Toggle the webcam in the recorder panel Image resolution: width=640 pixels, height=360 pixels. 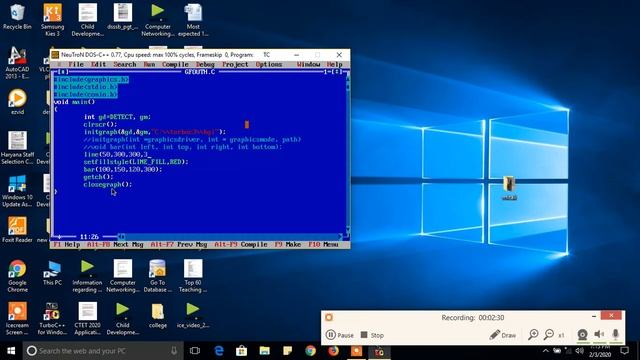pyautogui.click(x=582, y=335)
